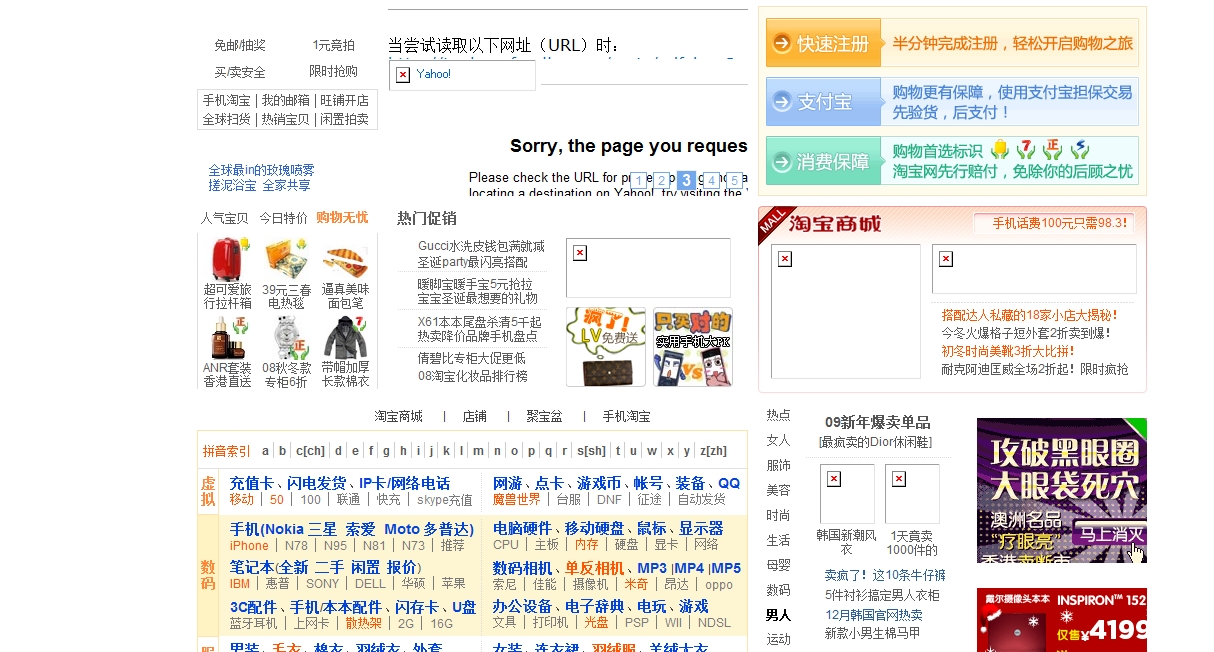Click 马上消灭 in the eye ad
The height and width of the screenshot is (652, 1214).
[x=1108, y=535]
